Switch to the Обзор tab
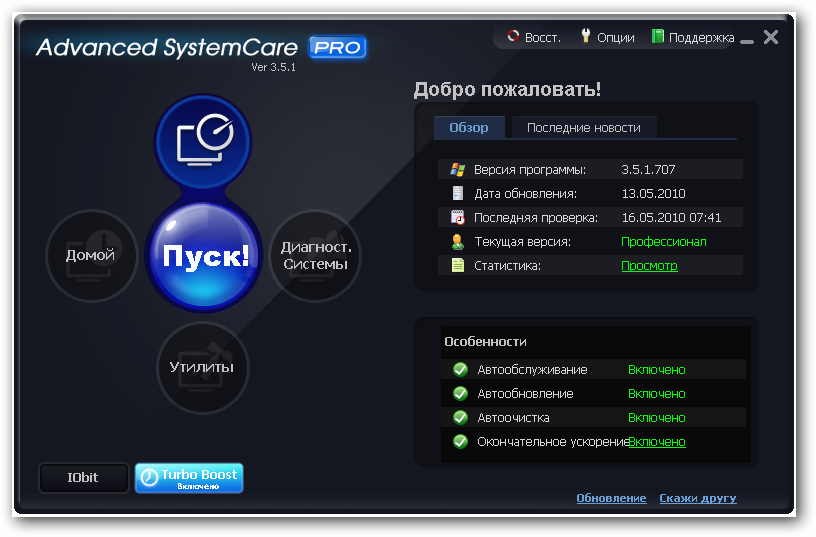 pos(469,127)
